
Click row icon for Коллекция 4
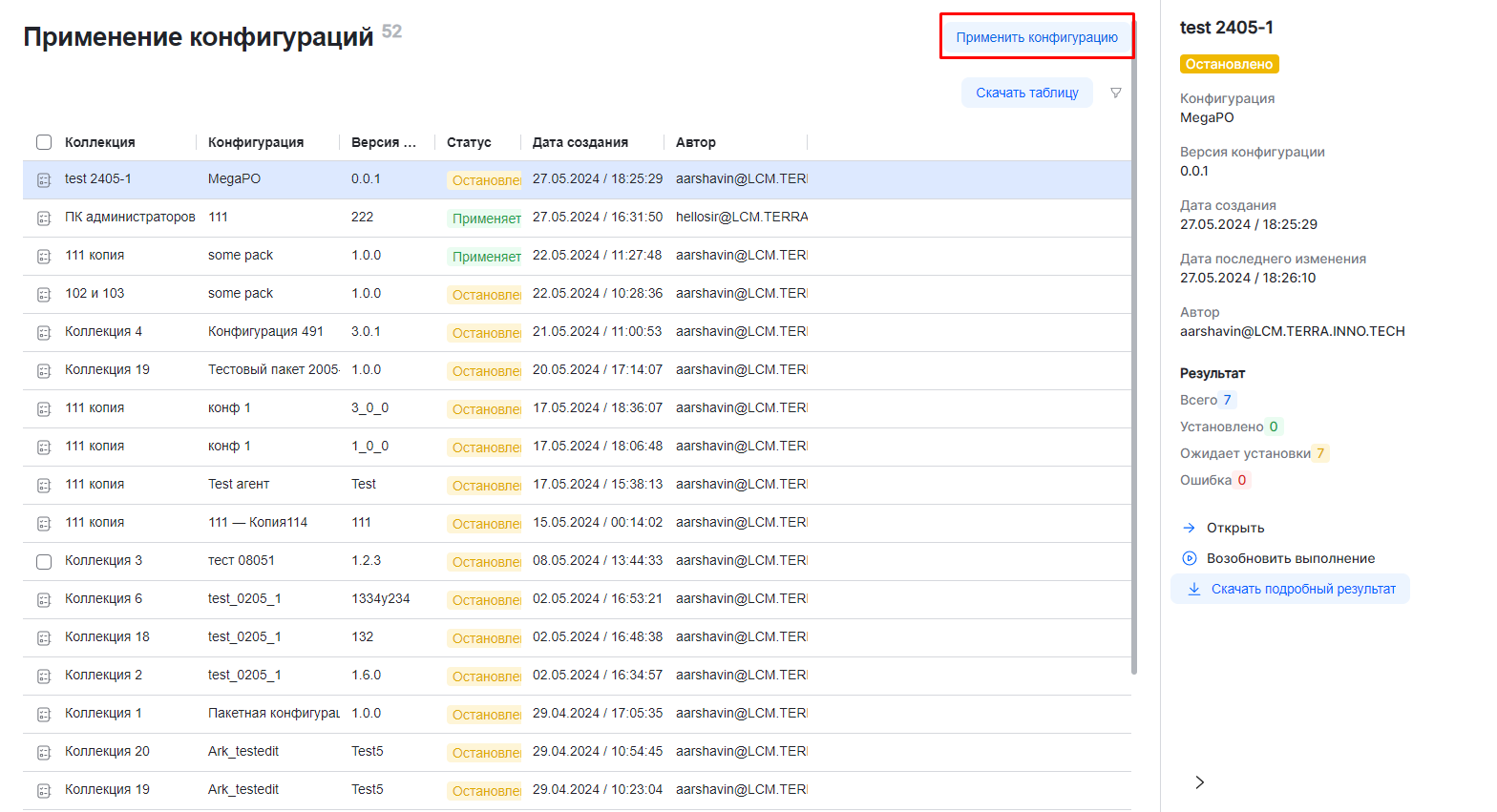(x=44, y=333)
